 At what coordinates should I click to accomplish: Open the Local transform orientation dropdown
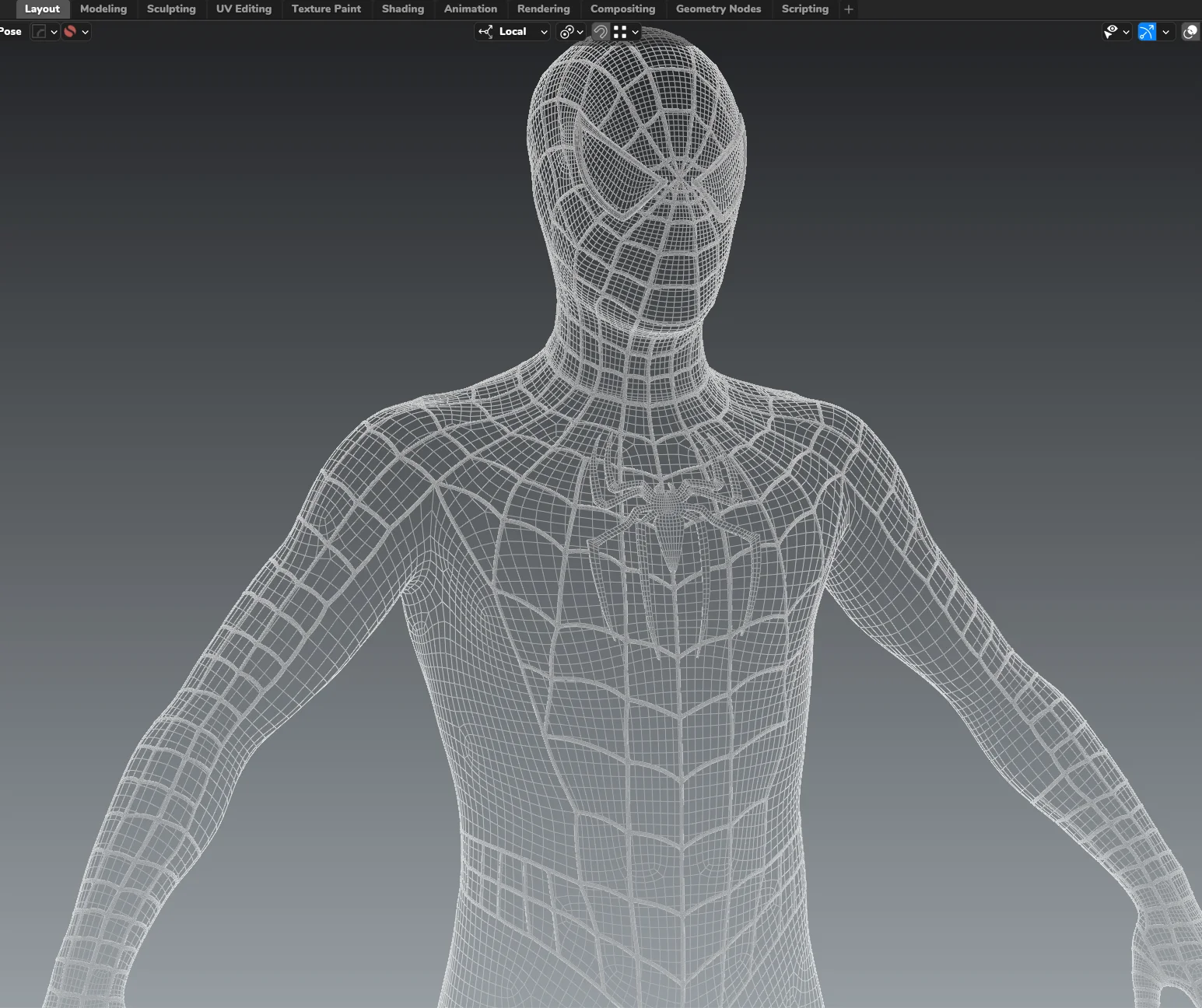pos(512,32)
